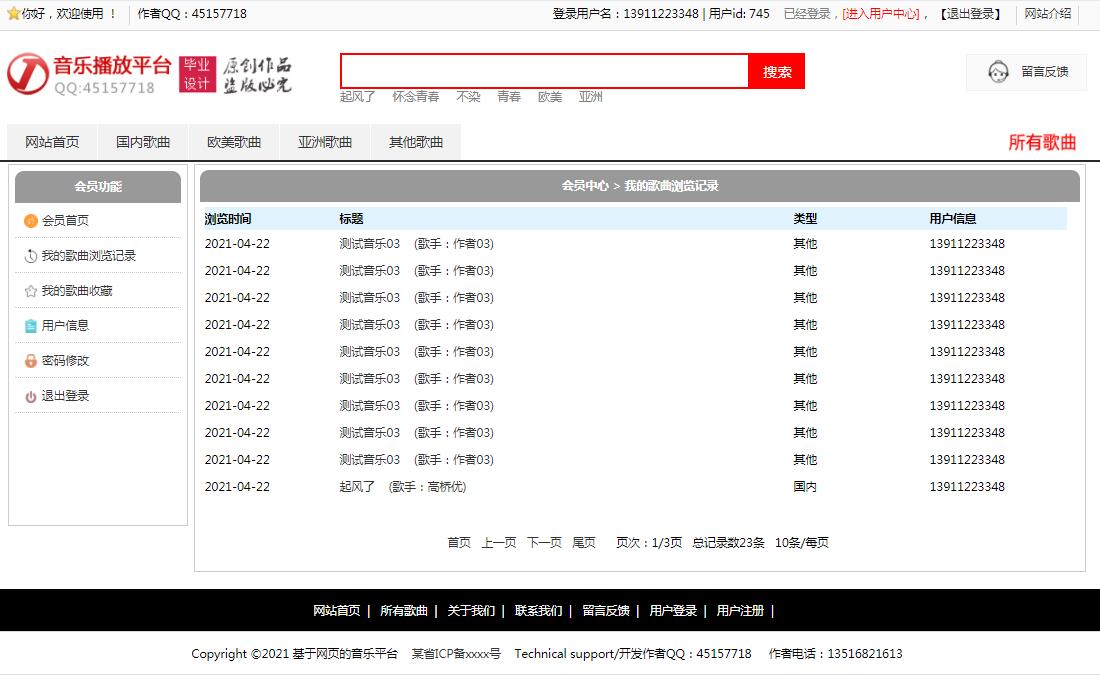
Task: Click 【退出登录】 in top bar
Action: (x=970, y=13)
